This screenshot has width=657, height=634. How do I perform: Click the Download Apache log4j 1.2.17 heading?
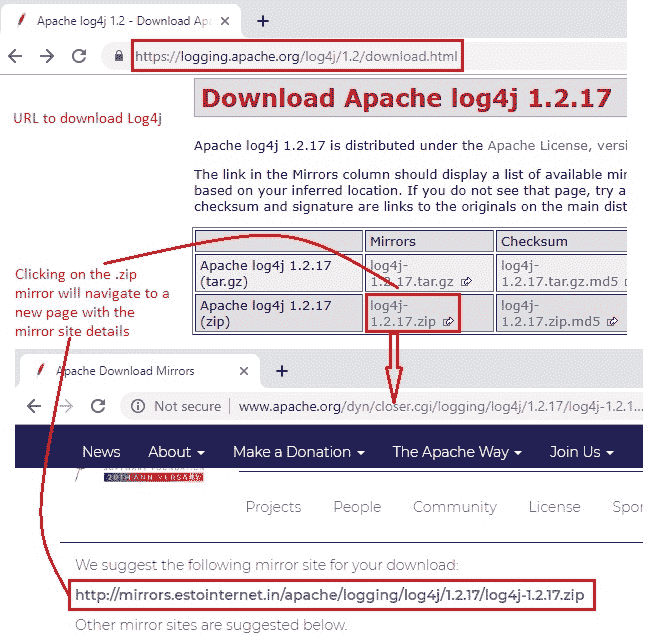(406, 98)
